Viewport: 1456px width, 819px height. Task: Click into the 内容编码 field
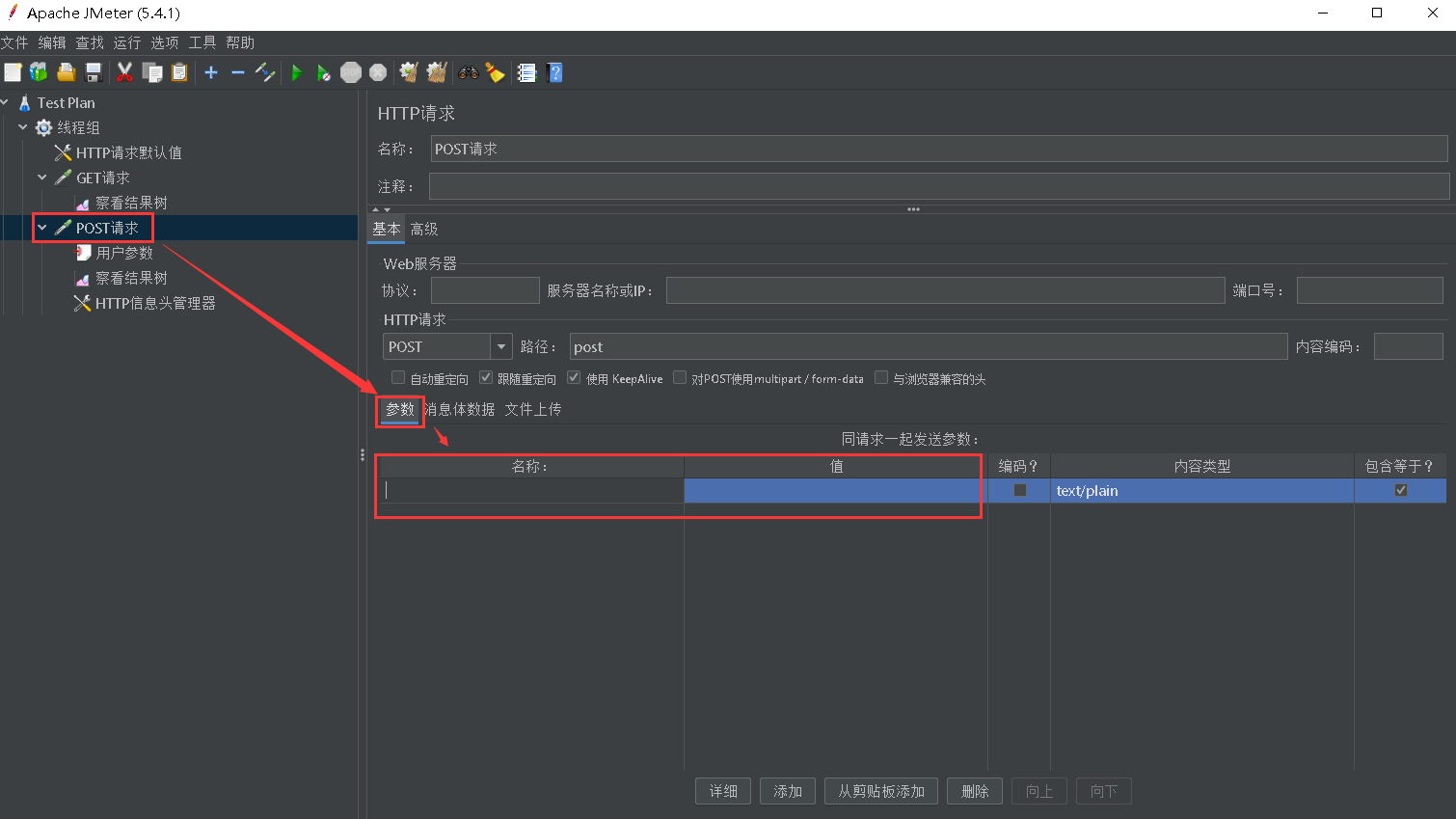[1408, 346]
